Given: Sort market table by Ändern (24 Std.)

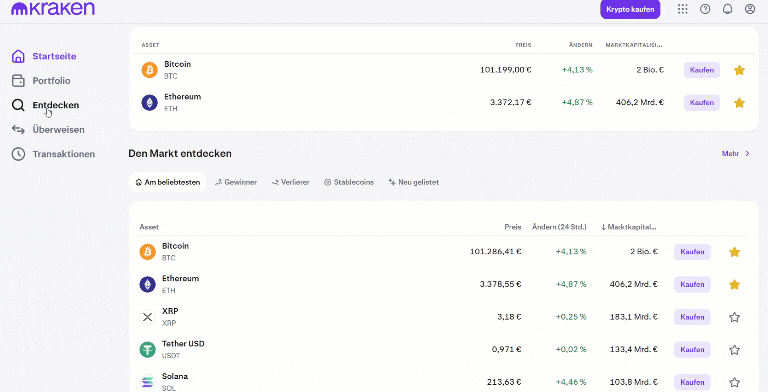Looking at the screenshot, I should point(559,227).
